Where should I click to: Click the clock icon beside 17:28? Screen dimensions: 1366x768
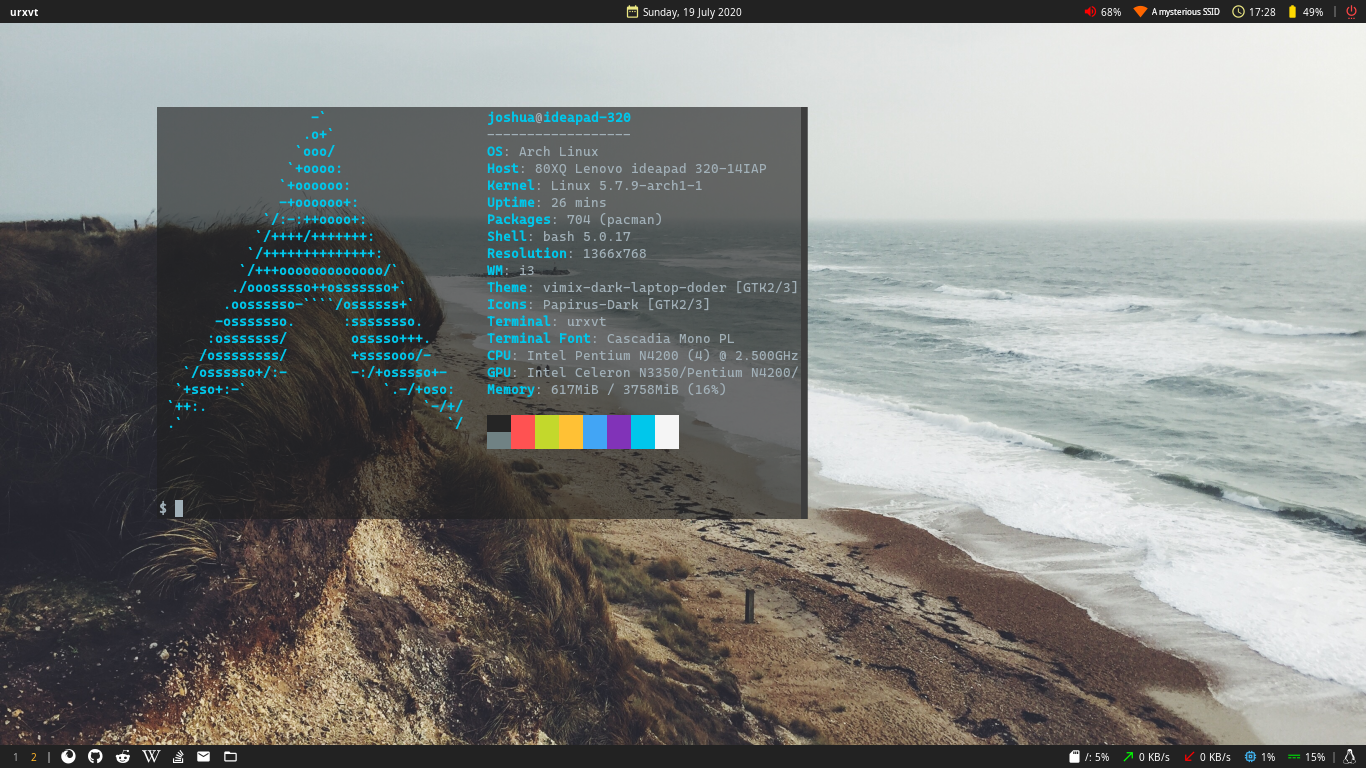click(1238, 12)
